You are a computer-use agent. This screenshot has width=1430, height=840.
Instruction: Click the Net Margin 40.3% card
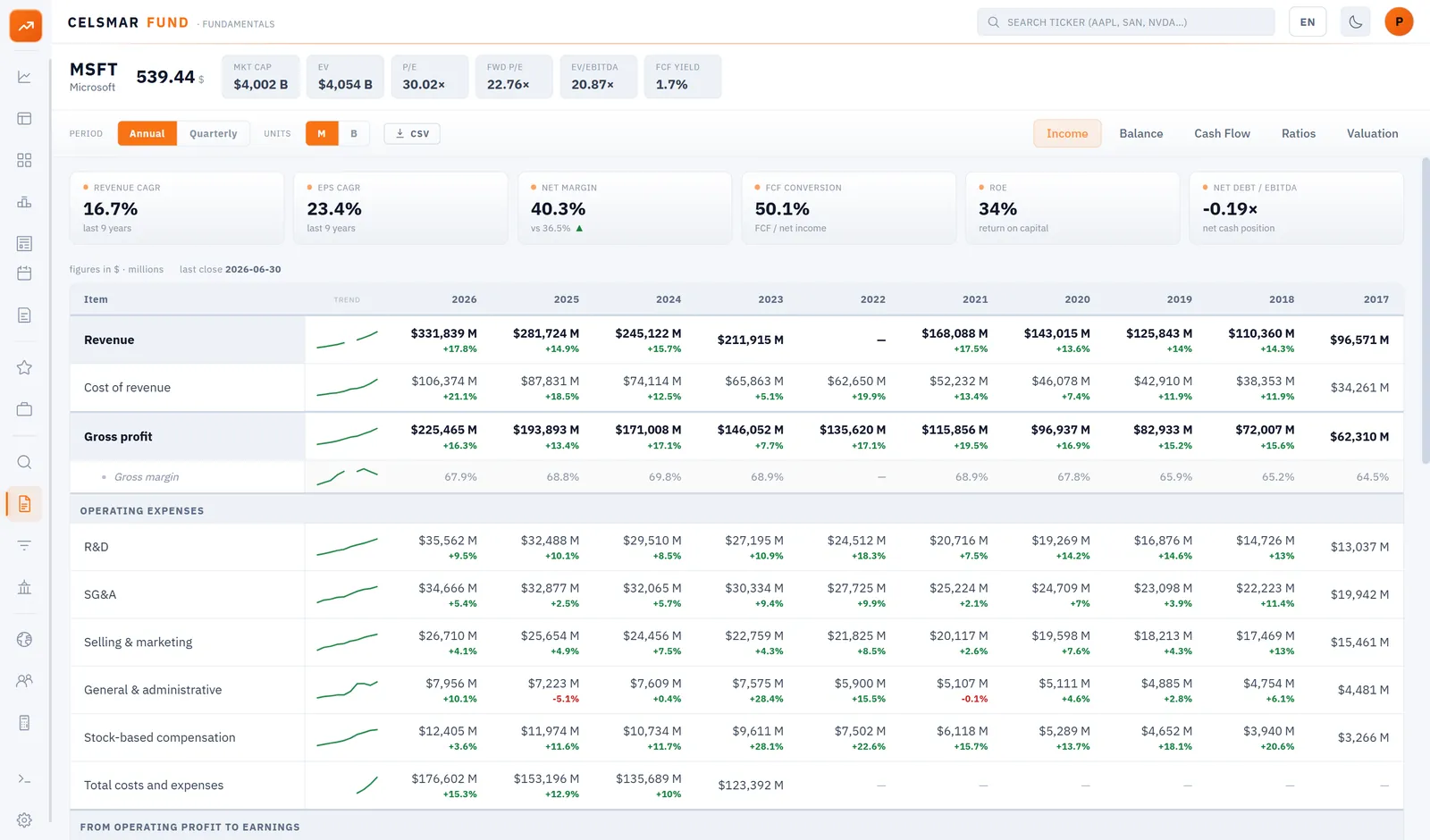(625, 208)
